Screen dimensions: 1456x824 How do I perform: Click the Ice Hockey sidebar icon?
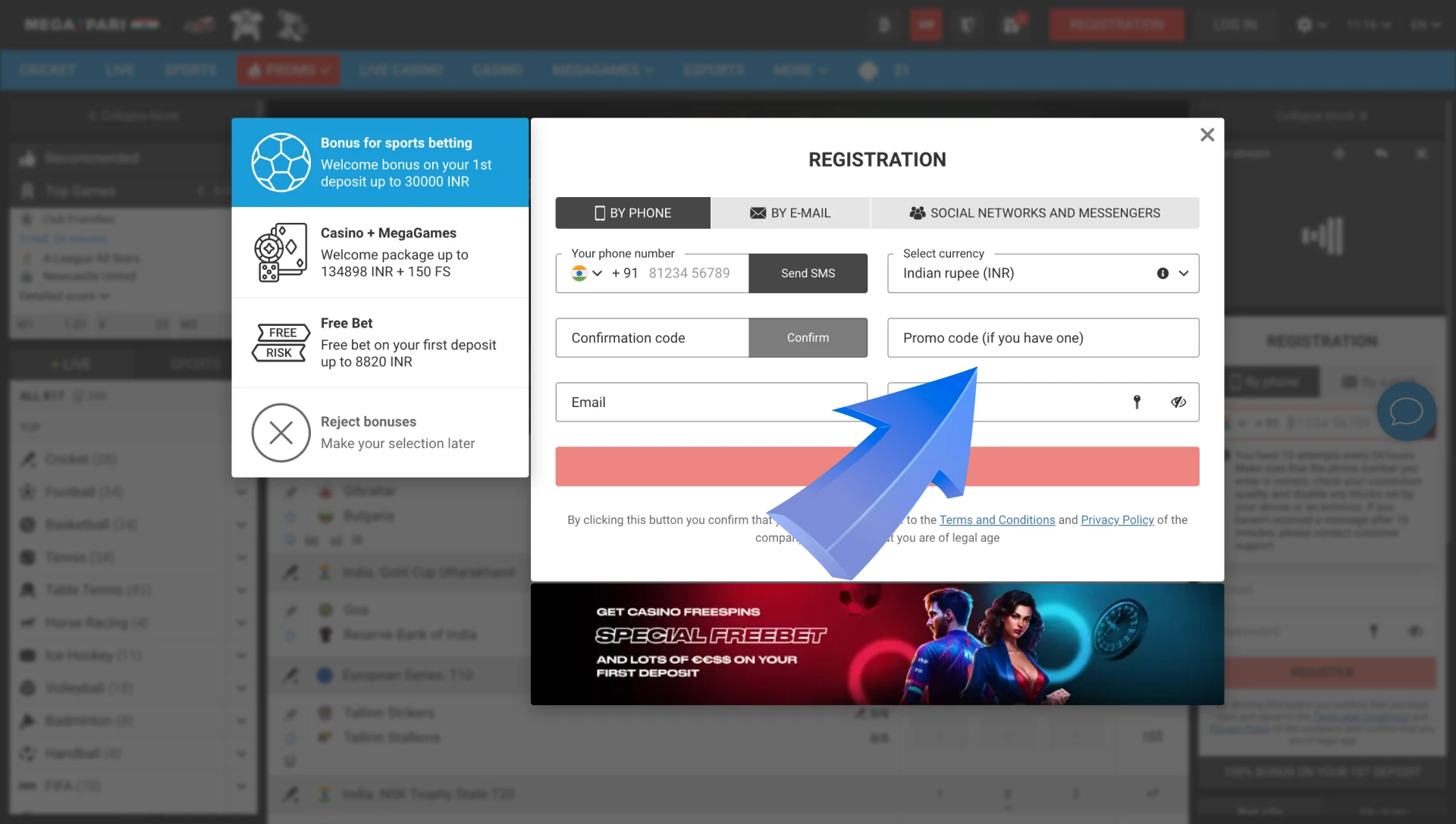28,656
